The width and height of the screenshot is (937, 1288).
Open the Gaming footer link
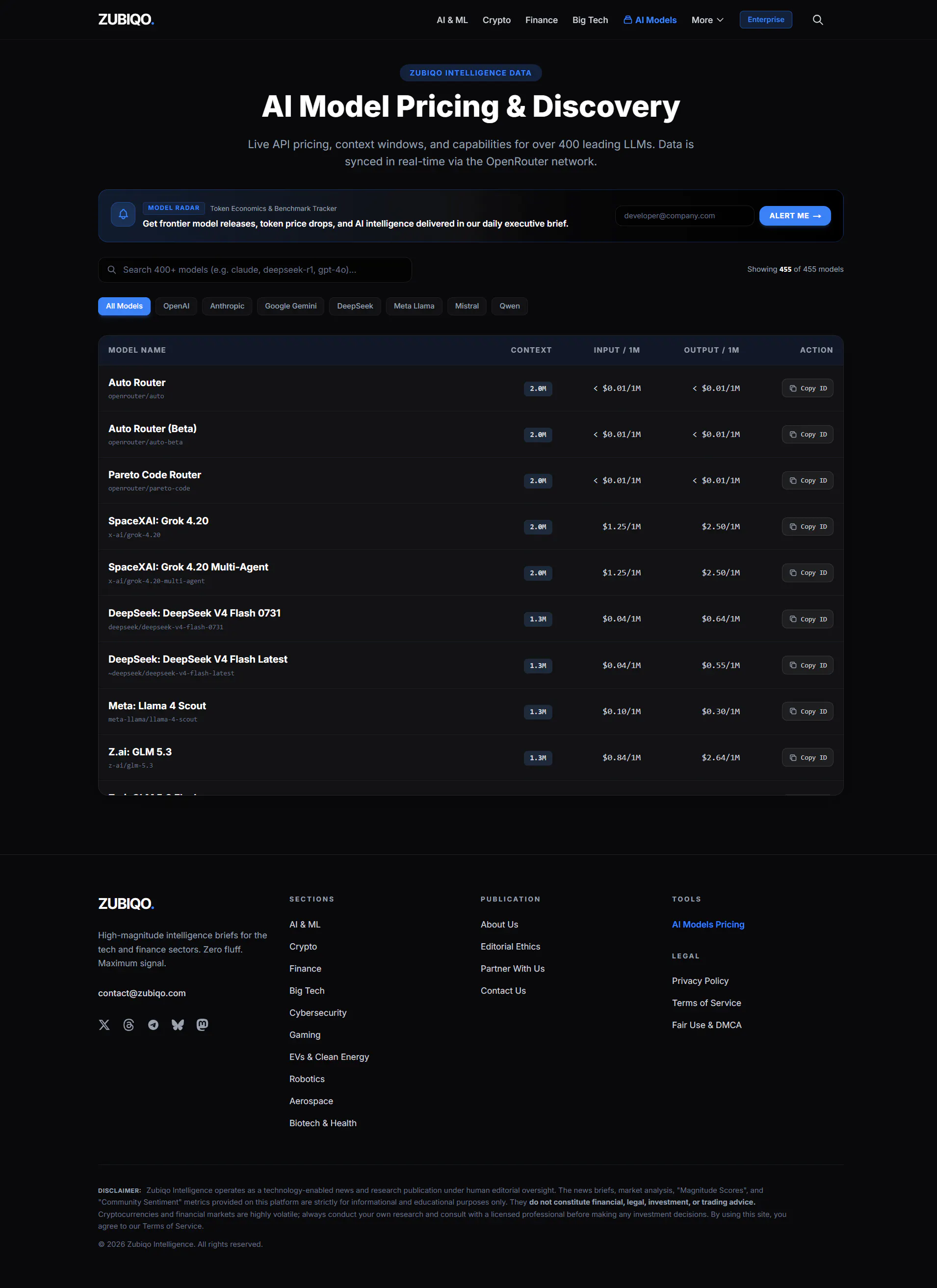tap(305, 1035)
